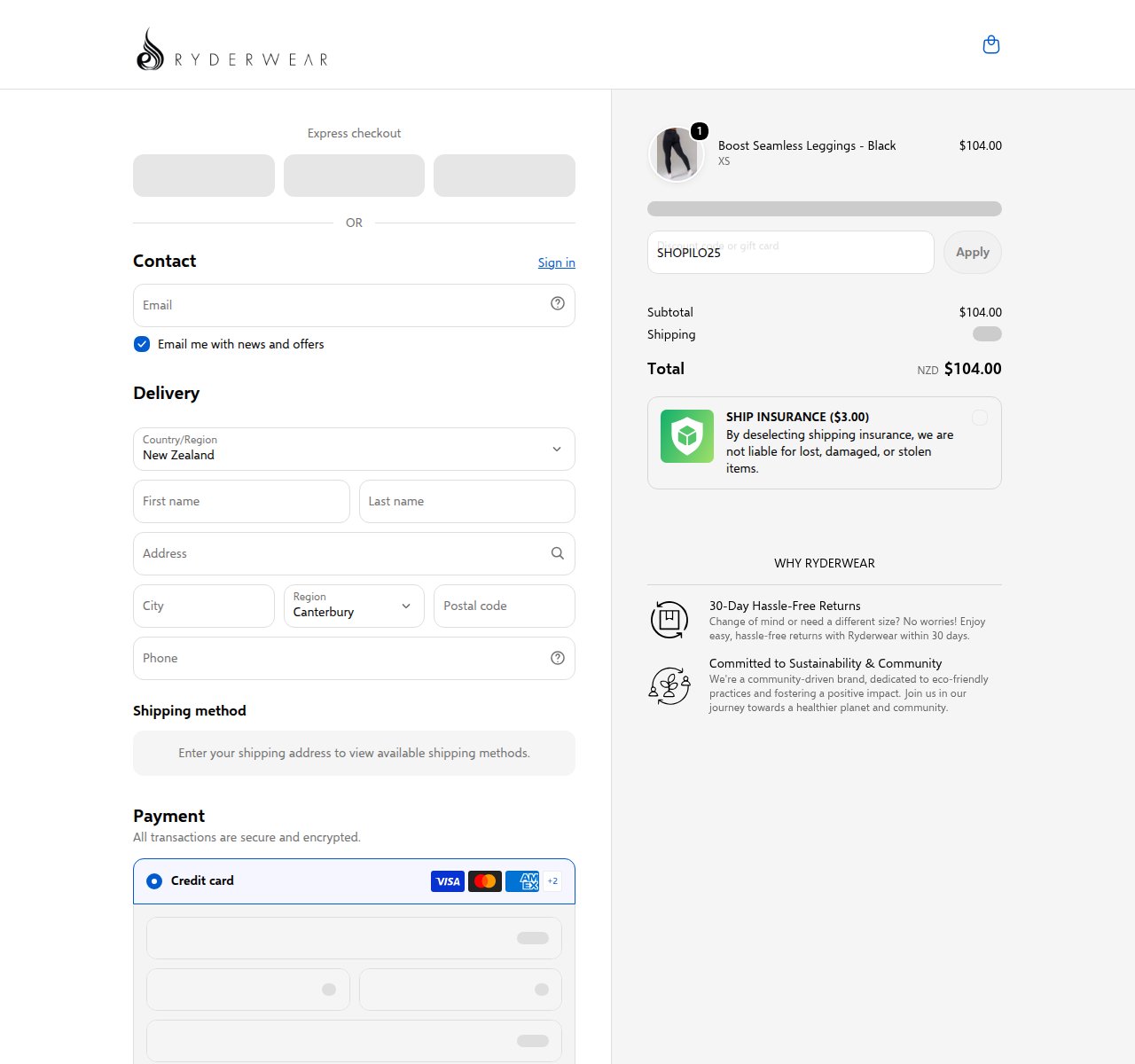
Task: Click the Last name field
Action: 467,502
